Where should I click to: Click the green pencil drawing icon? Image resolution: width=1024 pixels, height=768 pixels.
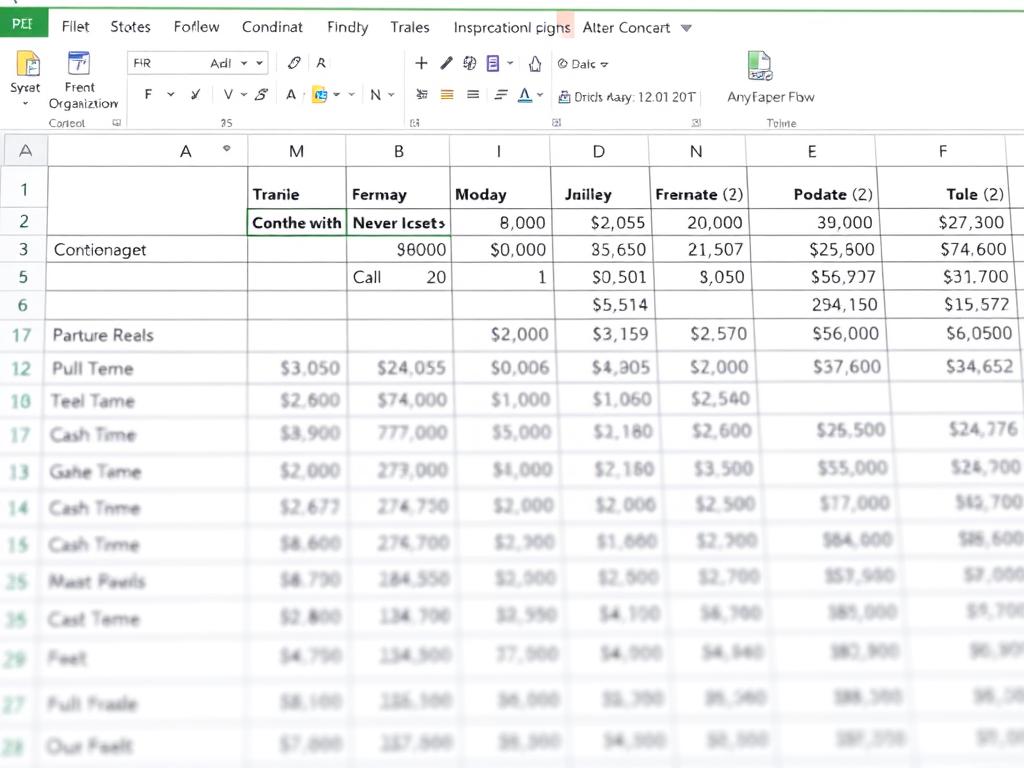coord(447,63)
